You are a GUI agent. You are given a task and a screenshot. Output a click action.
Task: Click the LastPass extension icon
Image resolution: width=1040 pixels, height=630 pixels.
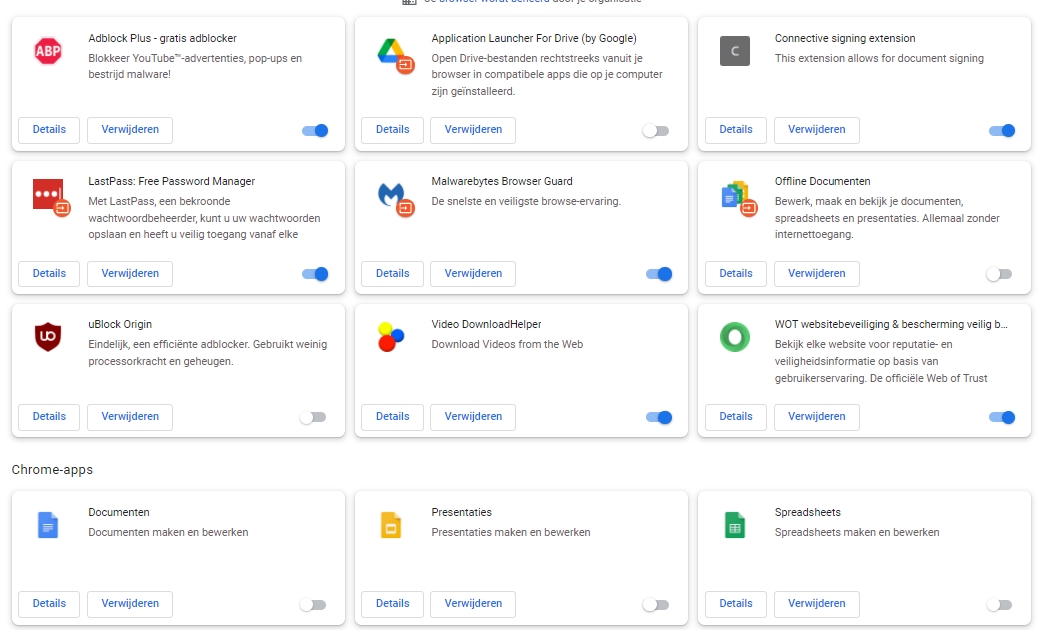[x=48, y=194]
